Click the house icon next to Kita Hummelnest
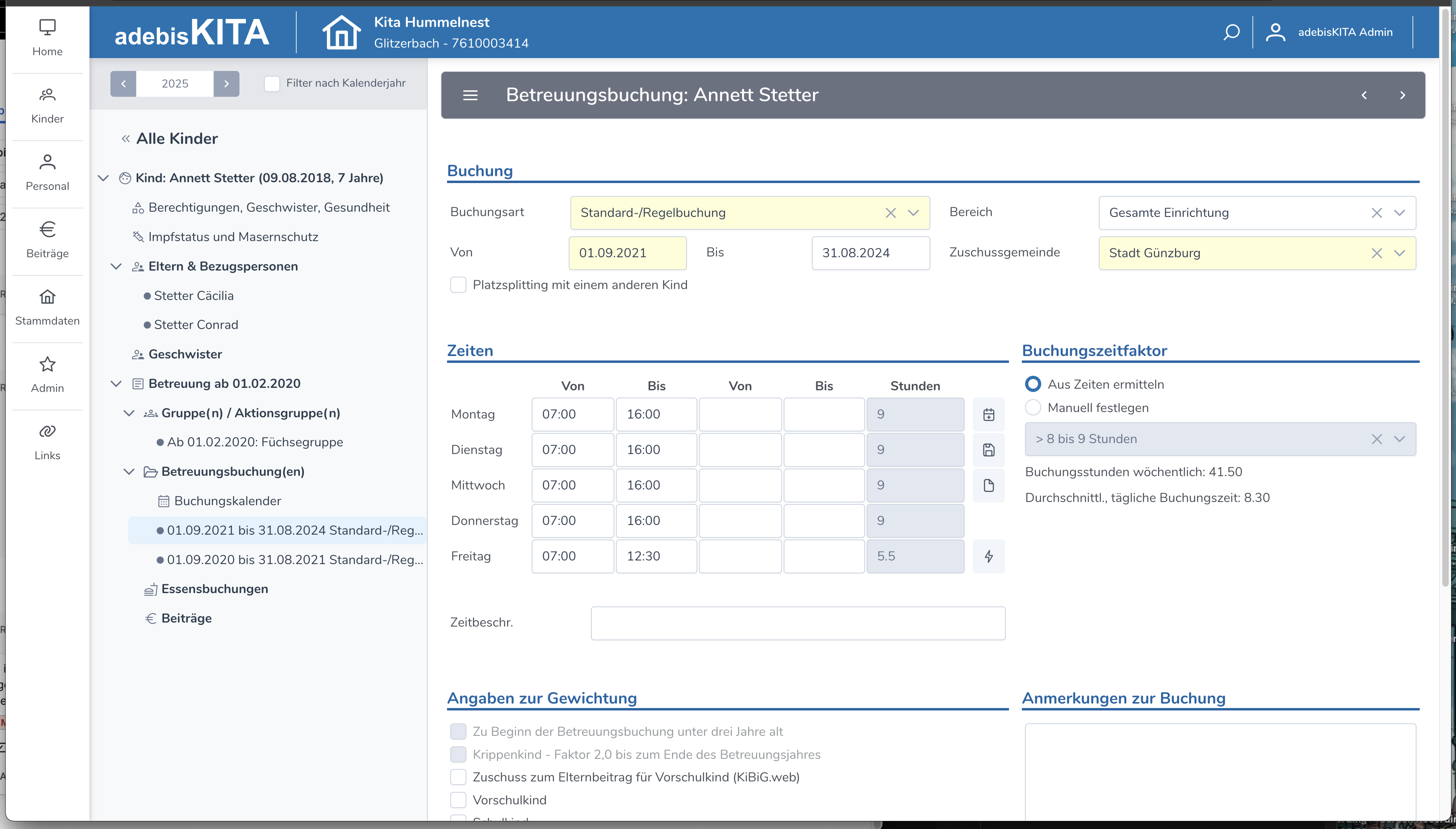 [x=341, y=32]
